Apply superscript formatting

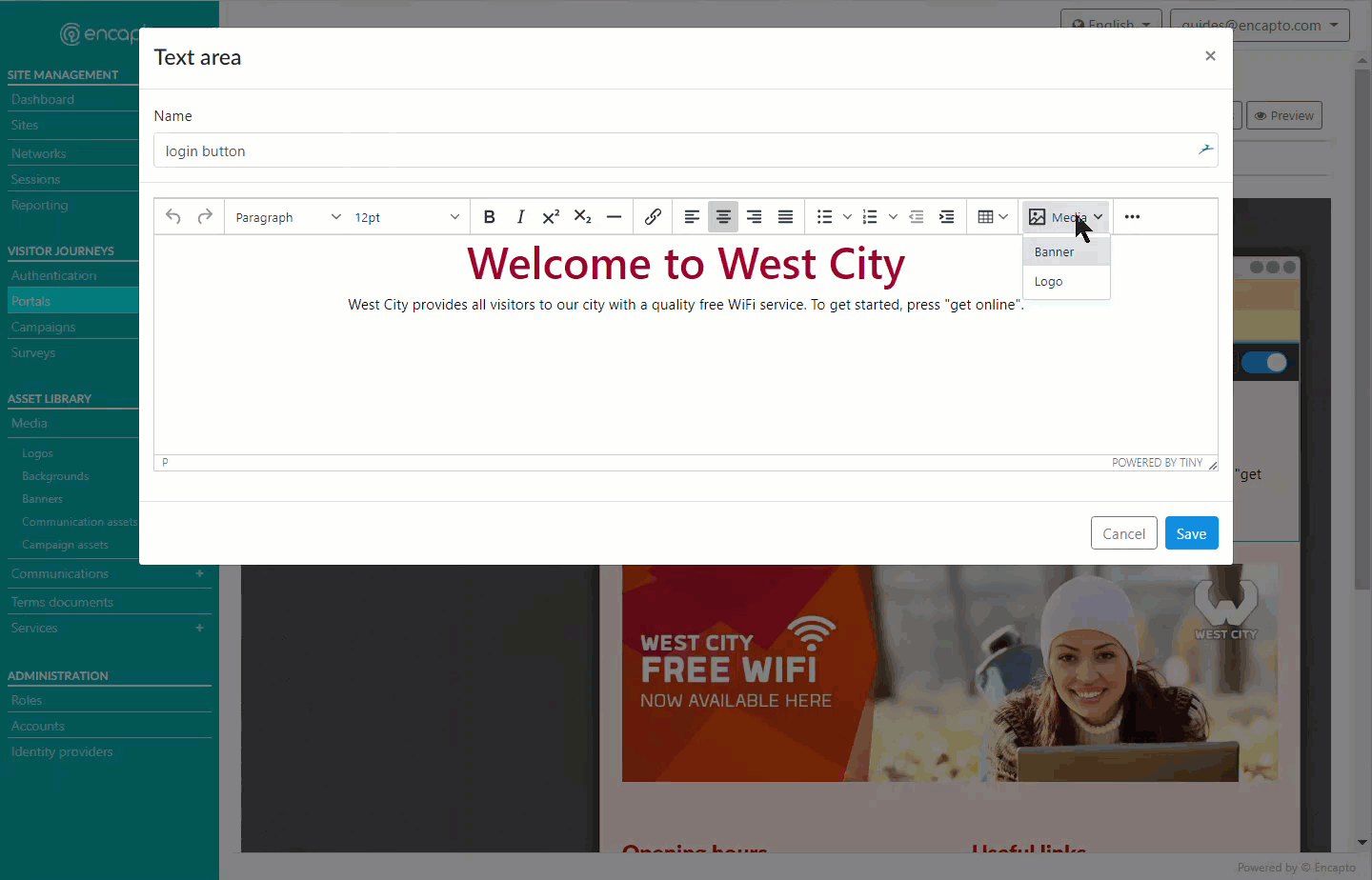(x=551, y=217)
